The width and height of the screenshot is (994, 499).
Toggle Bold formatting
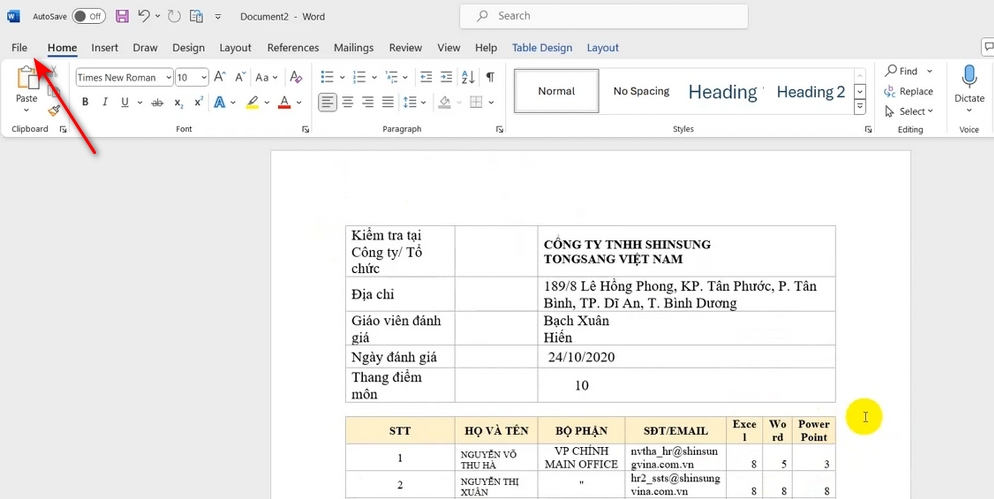pyautogui.click(x=86, y=102)
